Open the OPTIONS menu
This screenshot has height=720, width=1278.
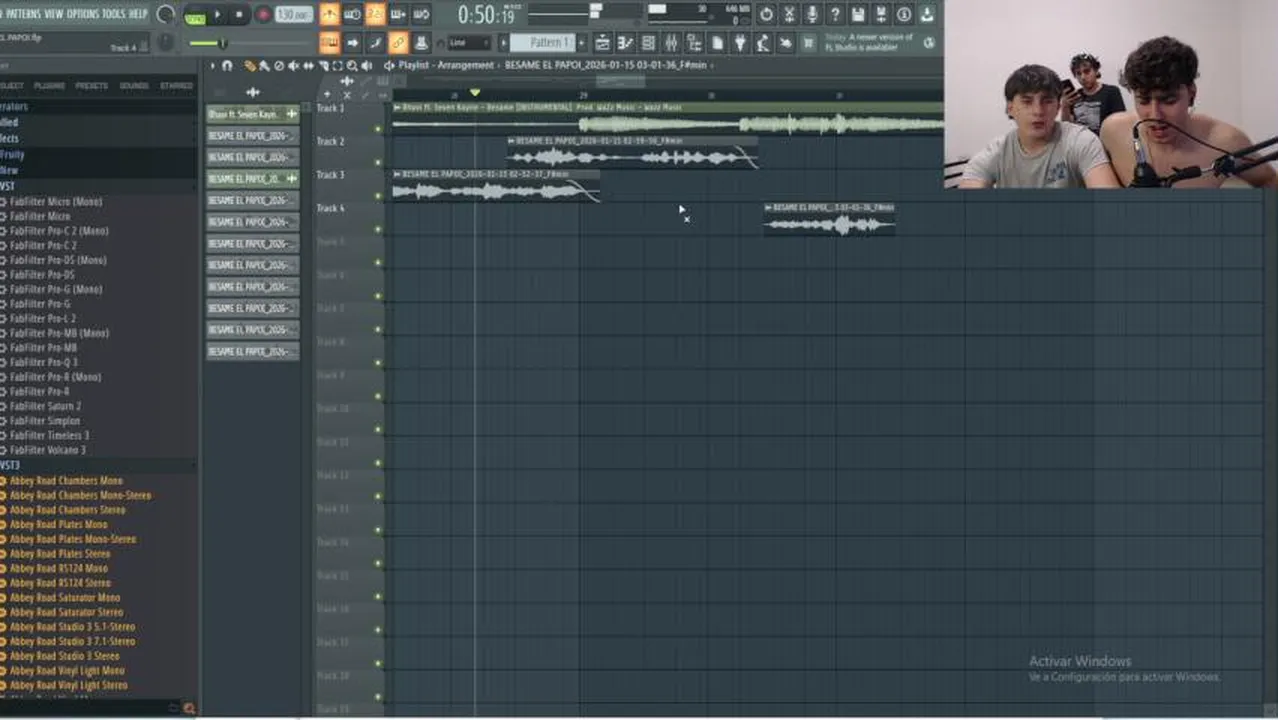click(83, 13)
